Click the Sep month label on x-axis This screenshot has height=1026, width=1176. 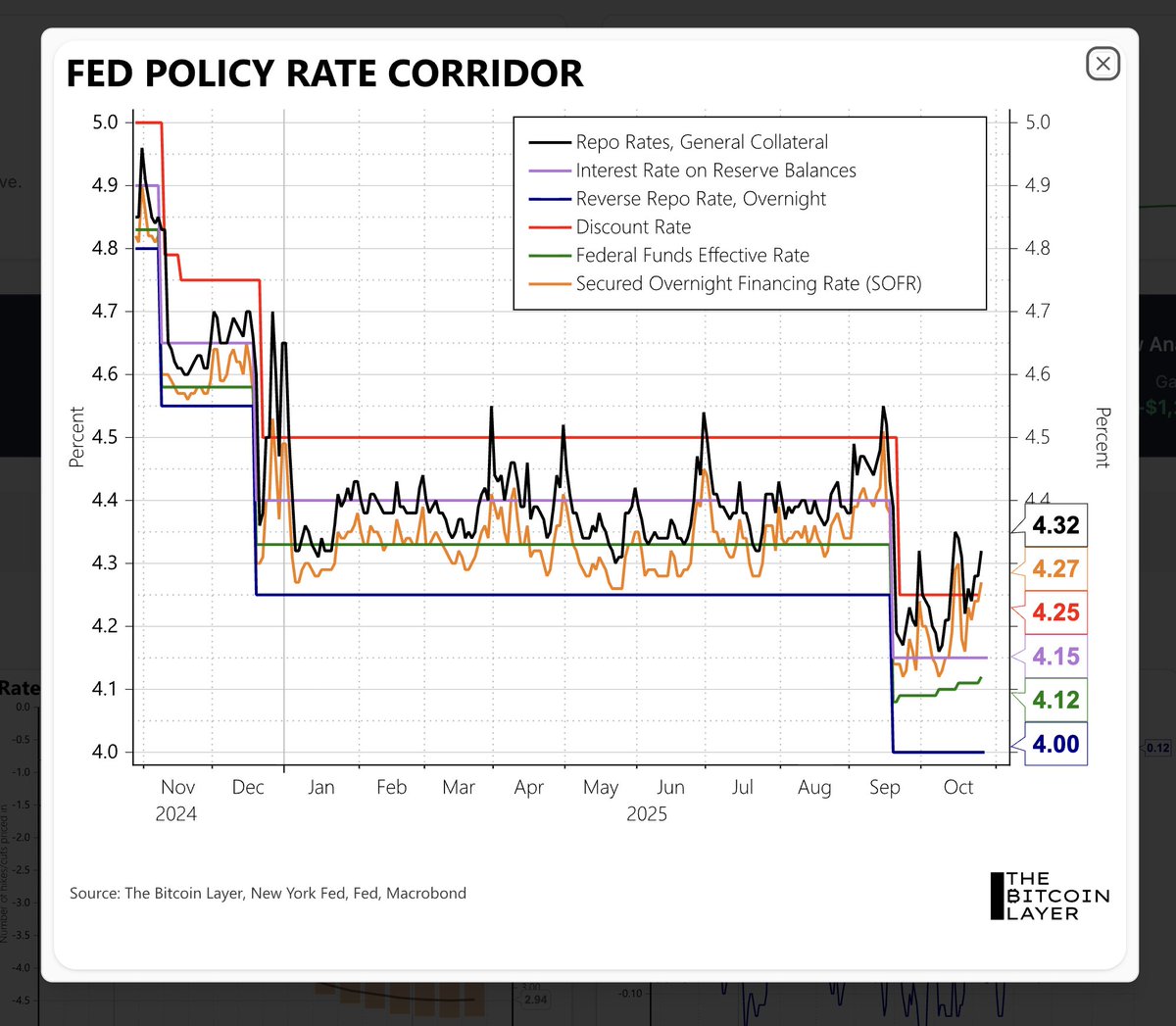[885, 787]
